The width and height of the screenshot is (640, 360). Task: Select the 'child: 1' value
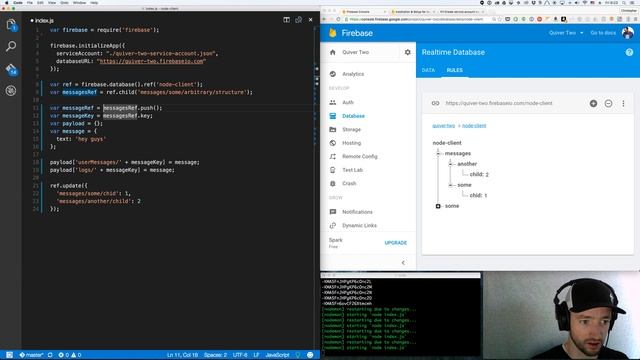[478, 196]
